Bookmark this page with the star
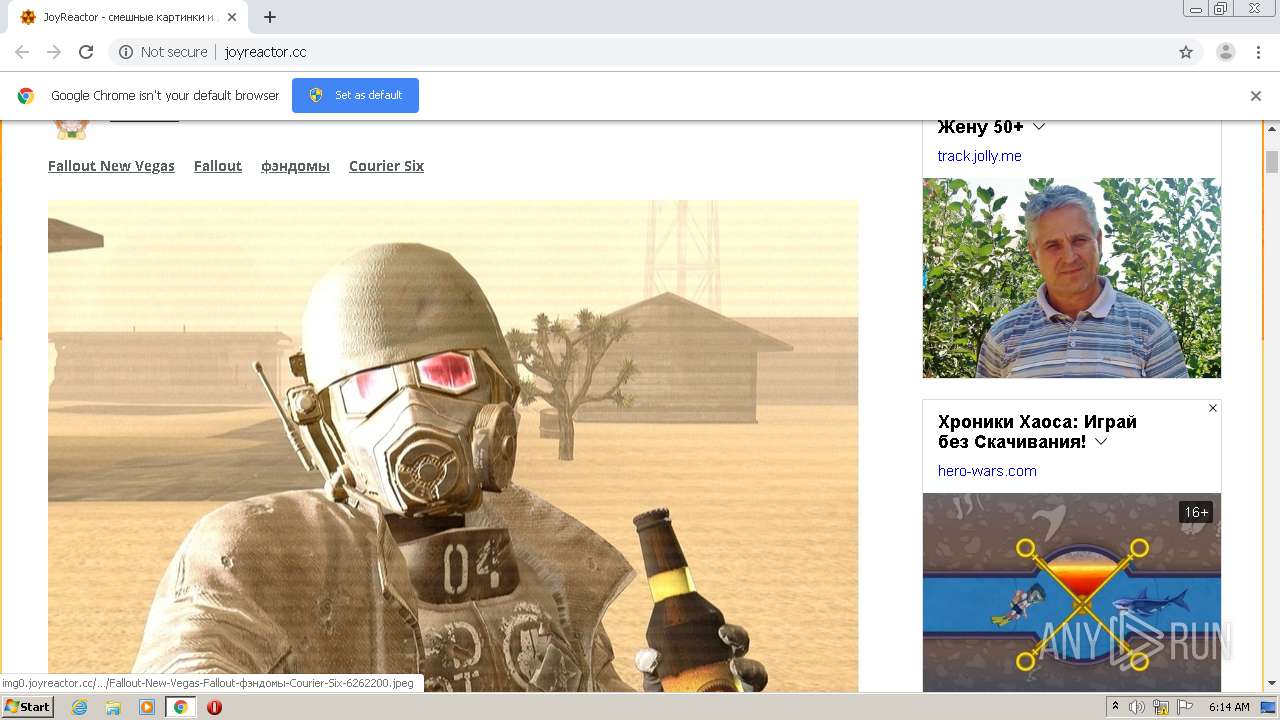The width and height of the screenshot is (1280, 720). tap(1186, 52)
